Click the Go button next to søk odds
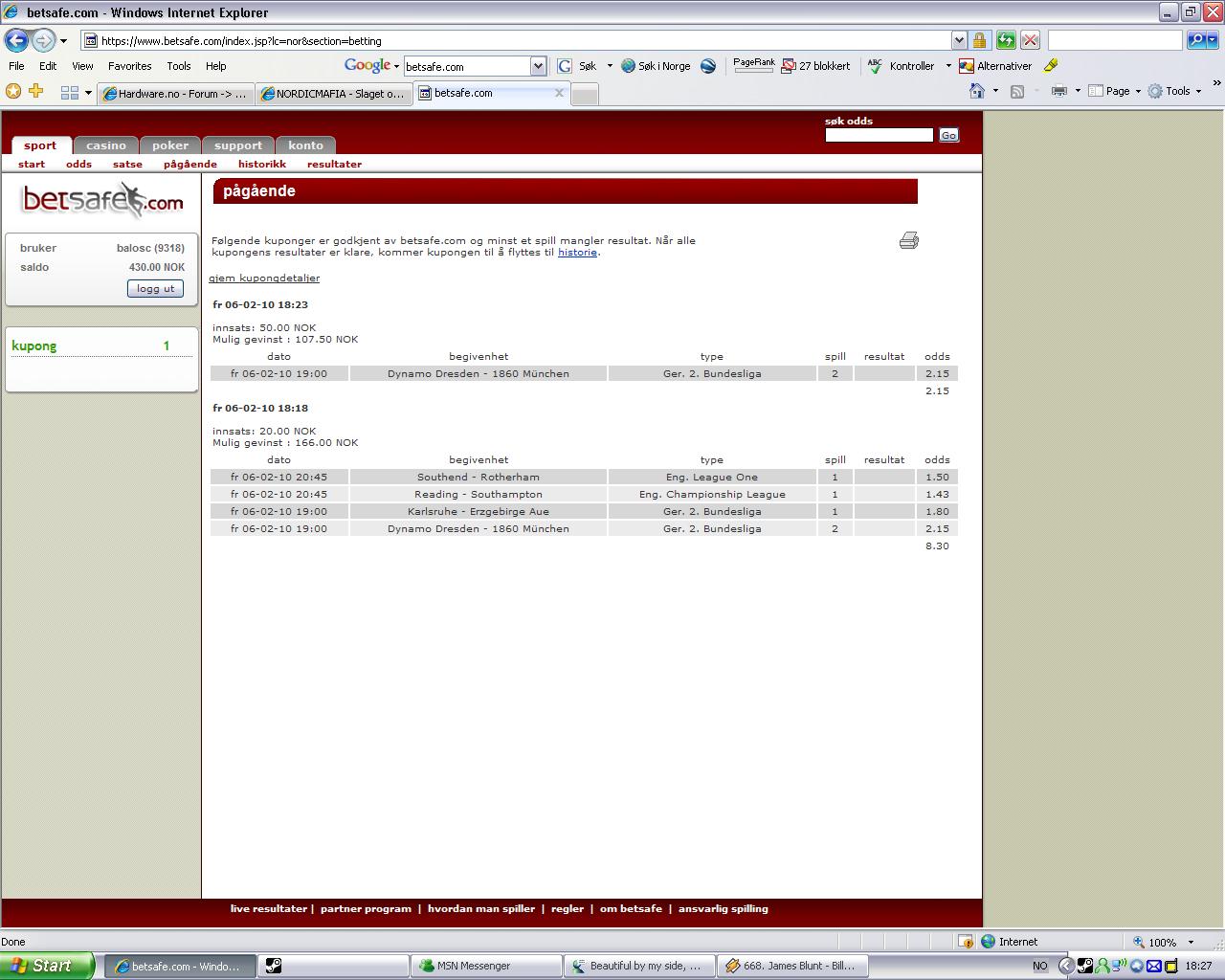The image size is (1225, 980). click(948, 135)
